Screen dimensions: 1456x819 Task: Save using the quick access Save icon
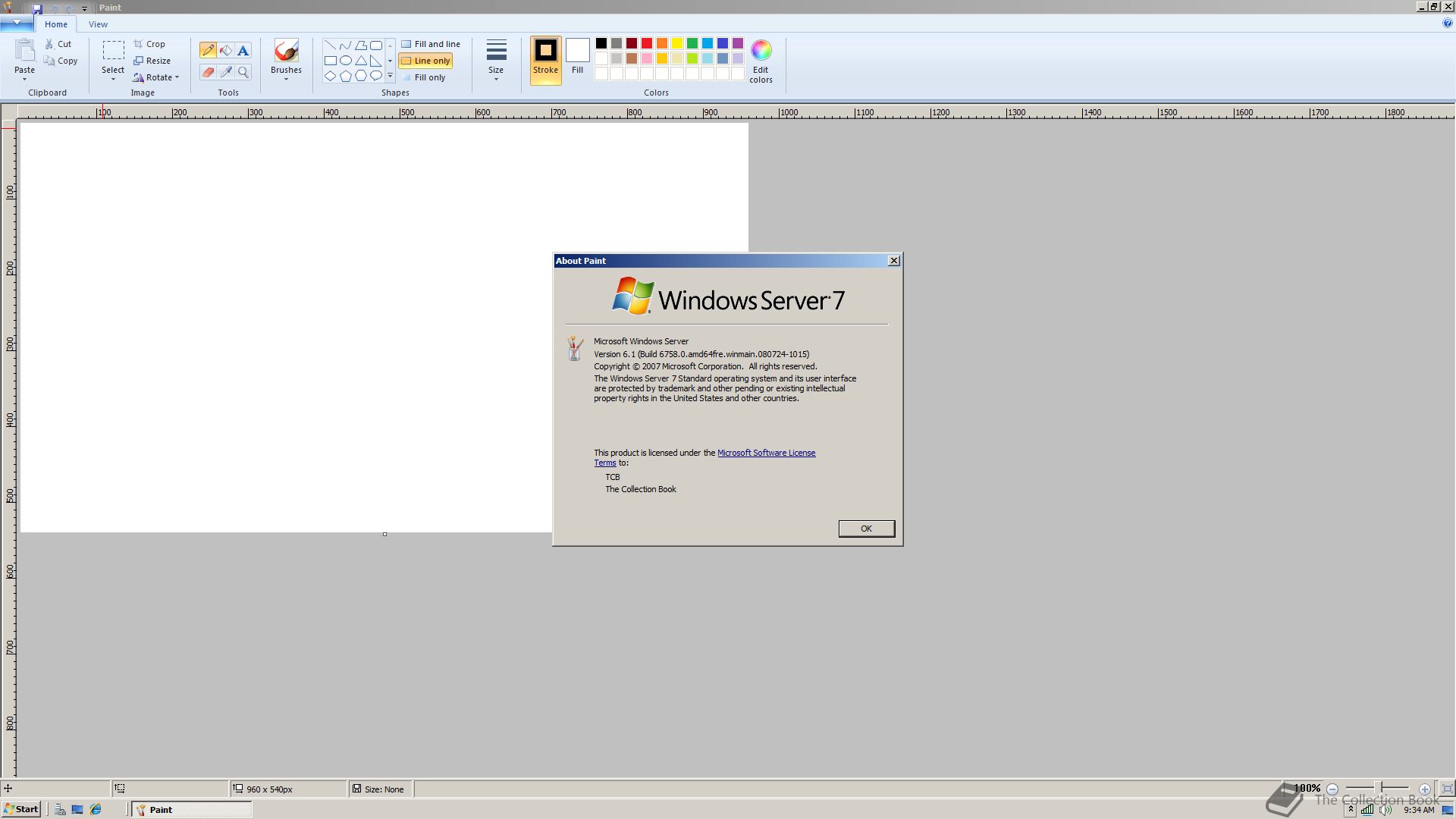coord(37,8)
